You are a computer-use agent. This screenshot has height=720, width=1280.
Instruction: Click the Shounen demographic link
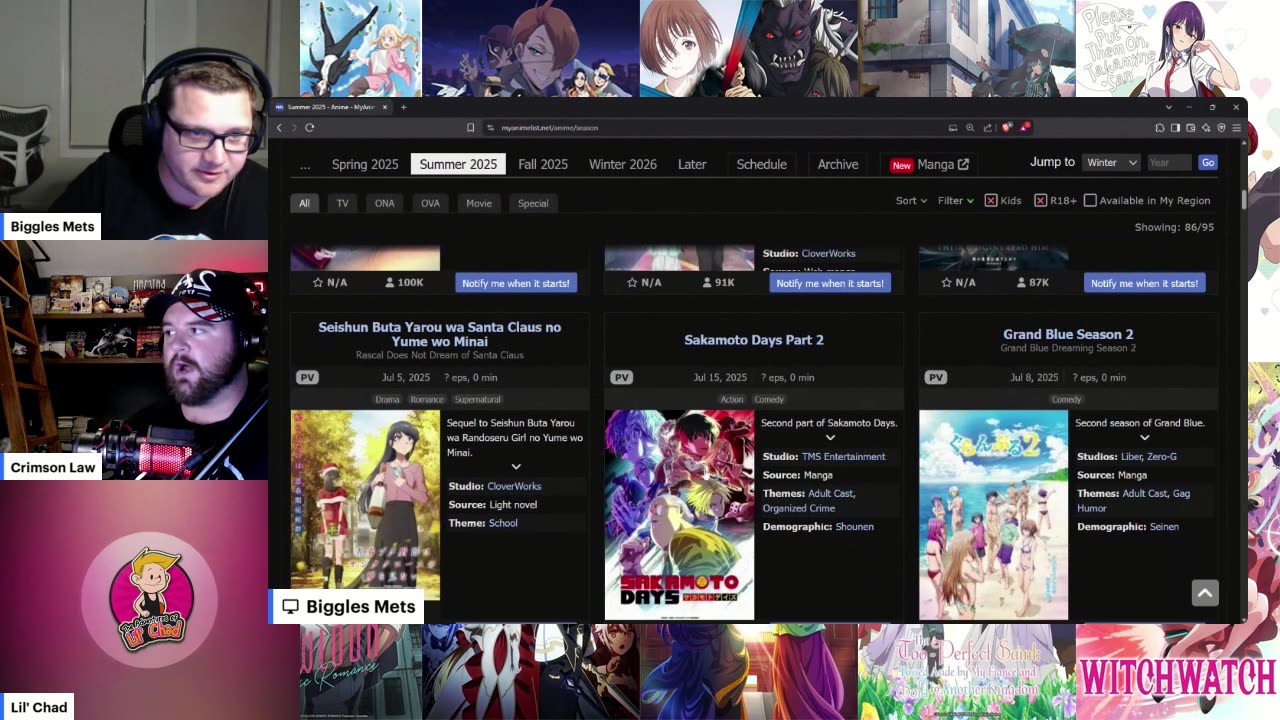855,526
